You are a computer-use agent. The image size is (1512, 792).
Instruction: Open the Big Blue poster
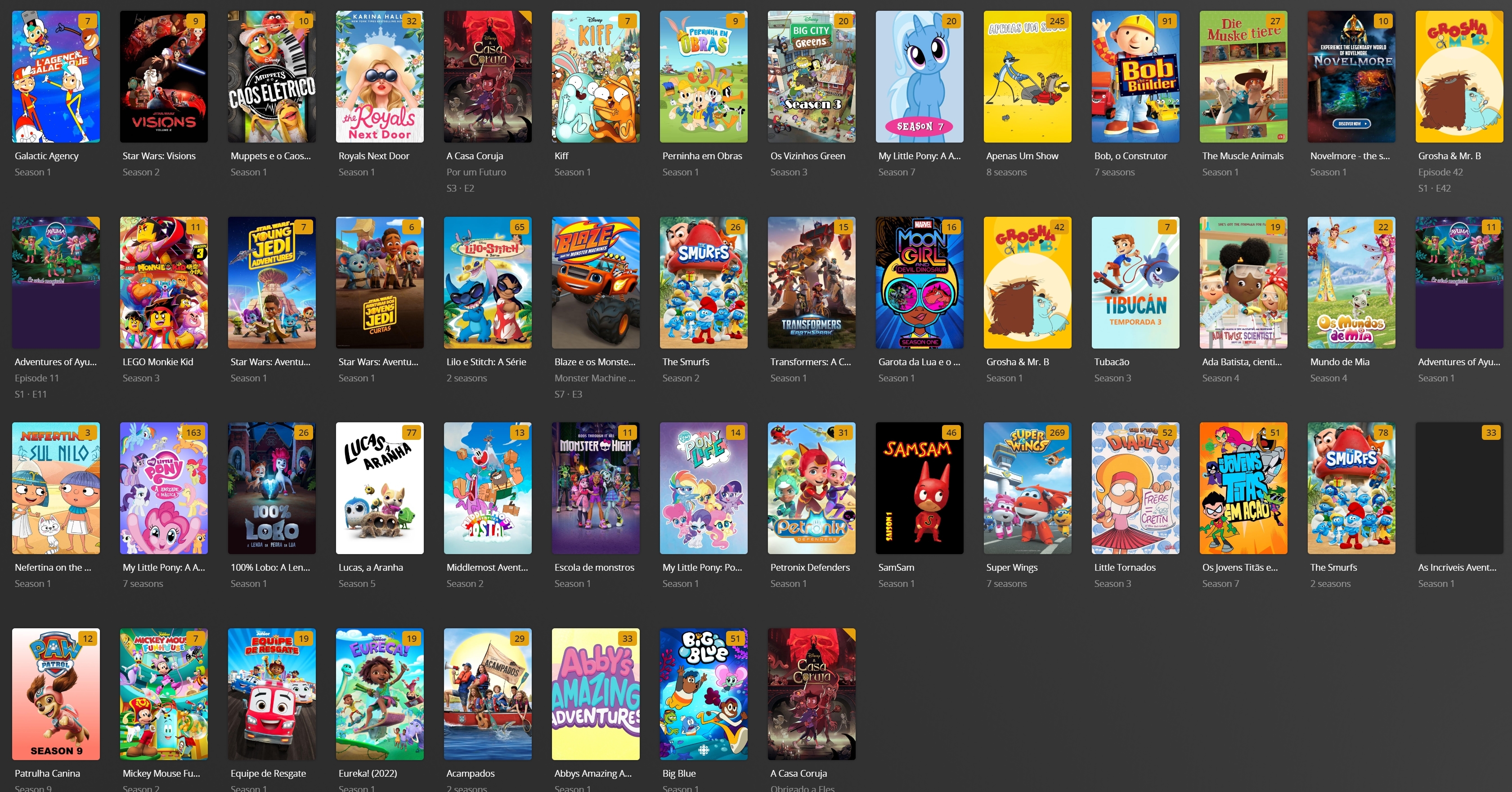click(x=704, y=694)
